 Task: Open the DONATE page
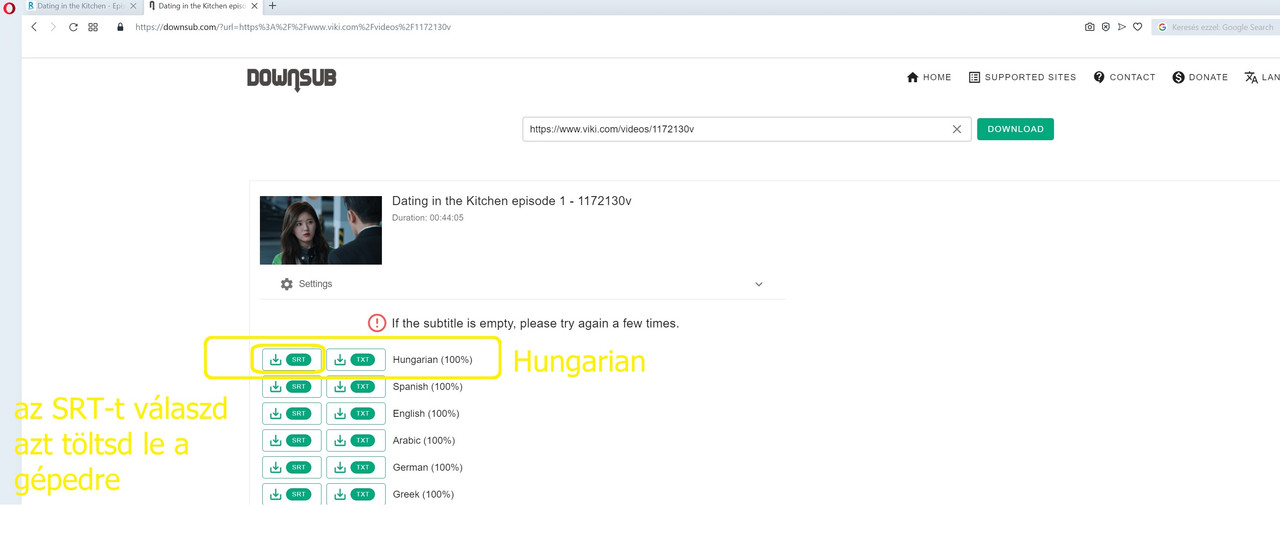point(1200,77)
